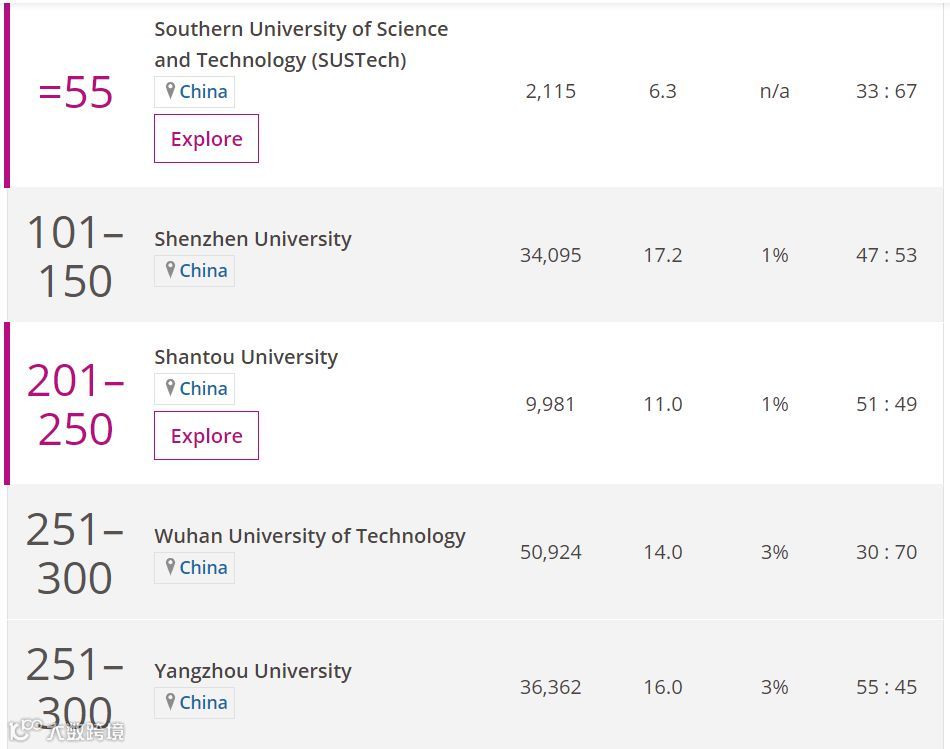The width and height of the screenshot is (950, 749).
Task: Click the 30 : 70 ratio for Wuhan University
Action: [x=886, y=552]
